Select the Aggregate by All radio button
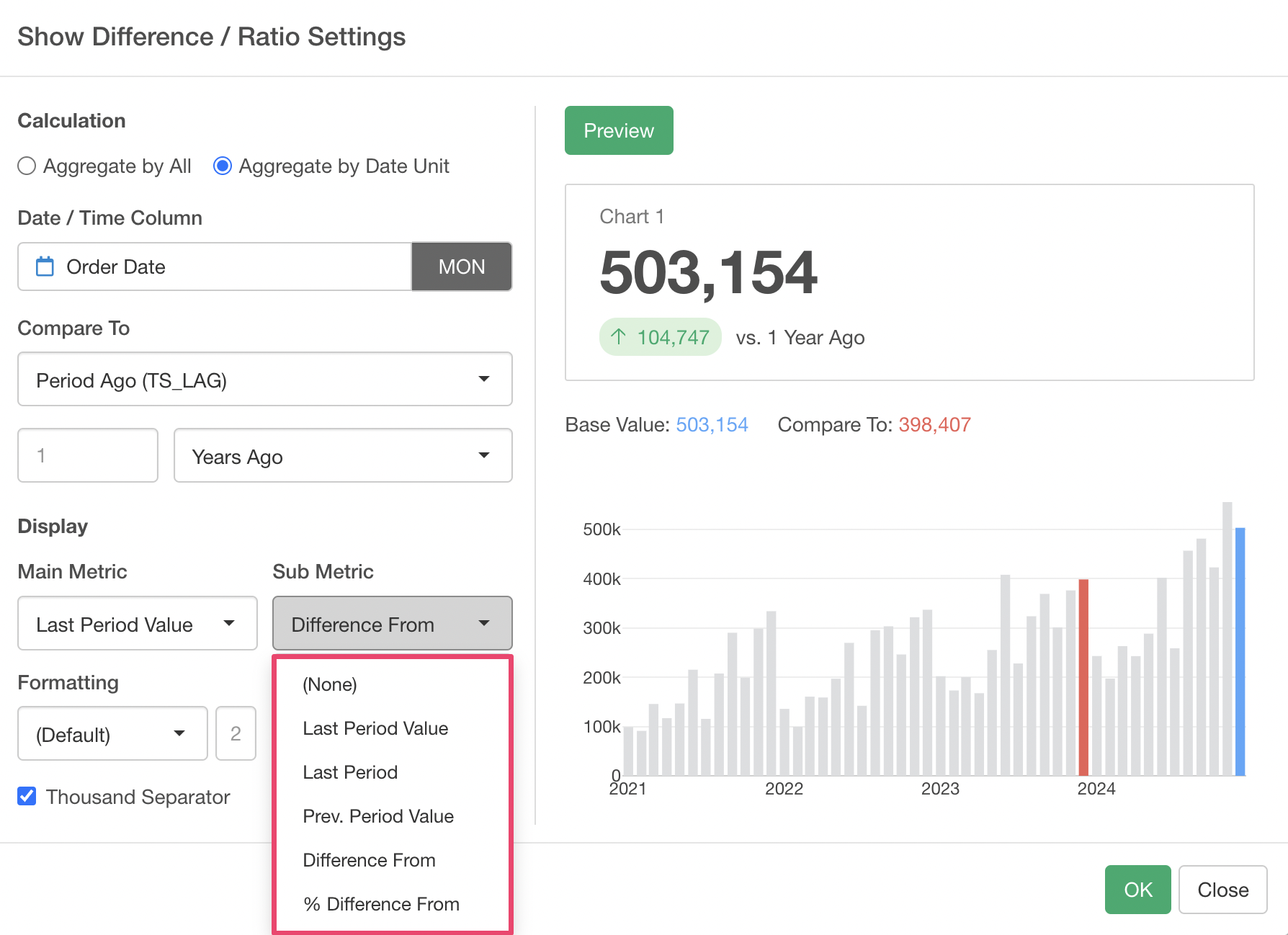Image resolution: width=1288 pixels, height=935 pixels. pos(27,166)
